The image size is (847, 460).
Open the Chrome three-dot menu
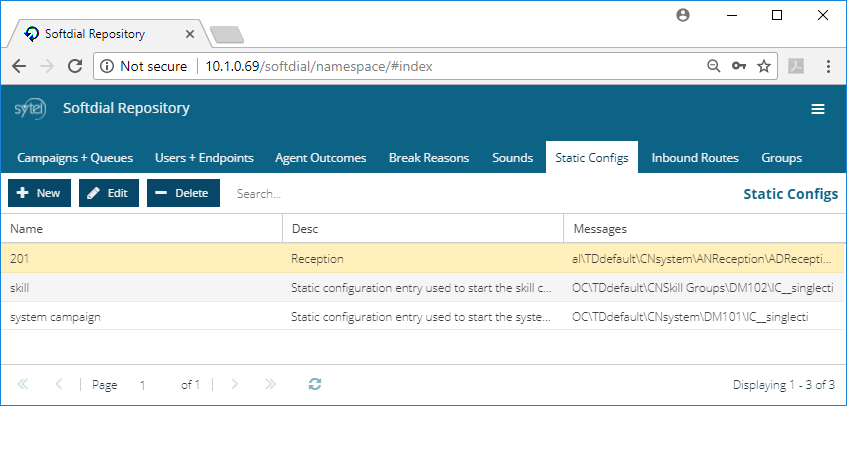[x=828, y=66]
